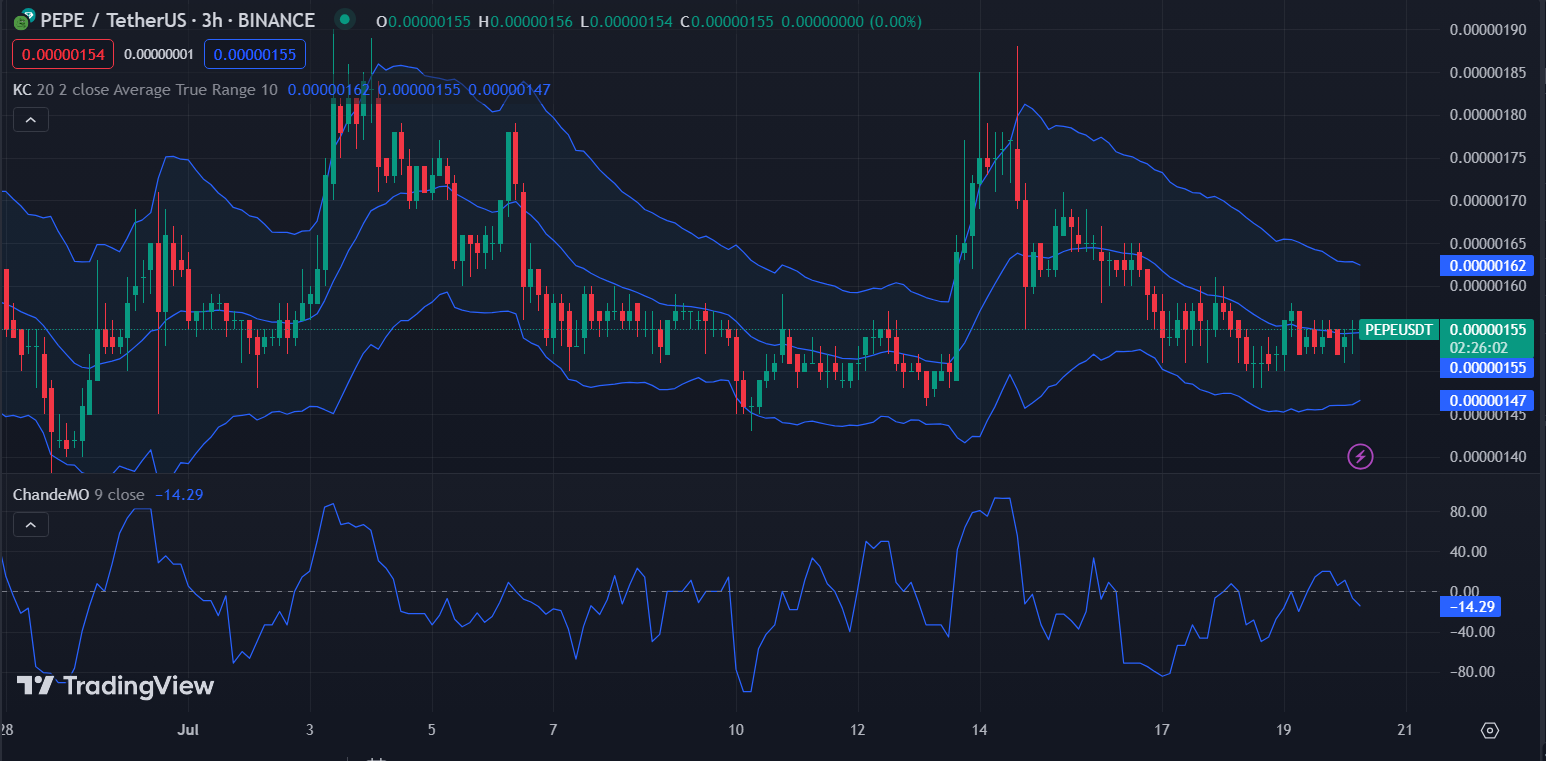This screenshot has width=1546, height=761.
Task: Click the 02:26:02 countdown timer
Action: point(1480,348)
